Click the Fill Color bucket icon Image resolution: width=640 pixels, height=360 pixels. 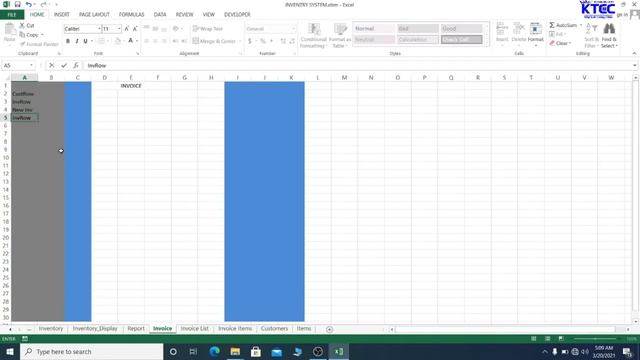[118, 41]
